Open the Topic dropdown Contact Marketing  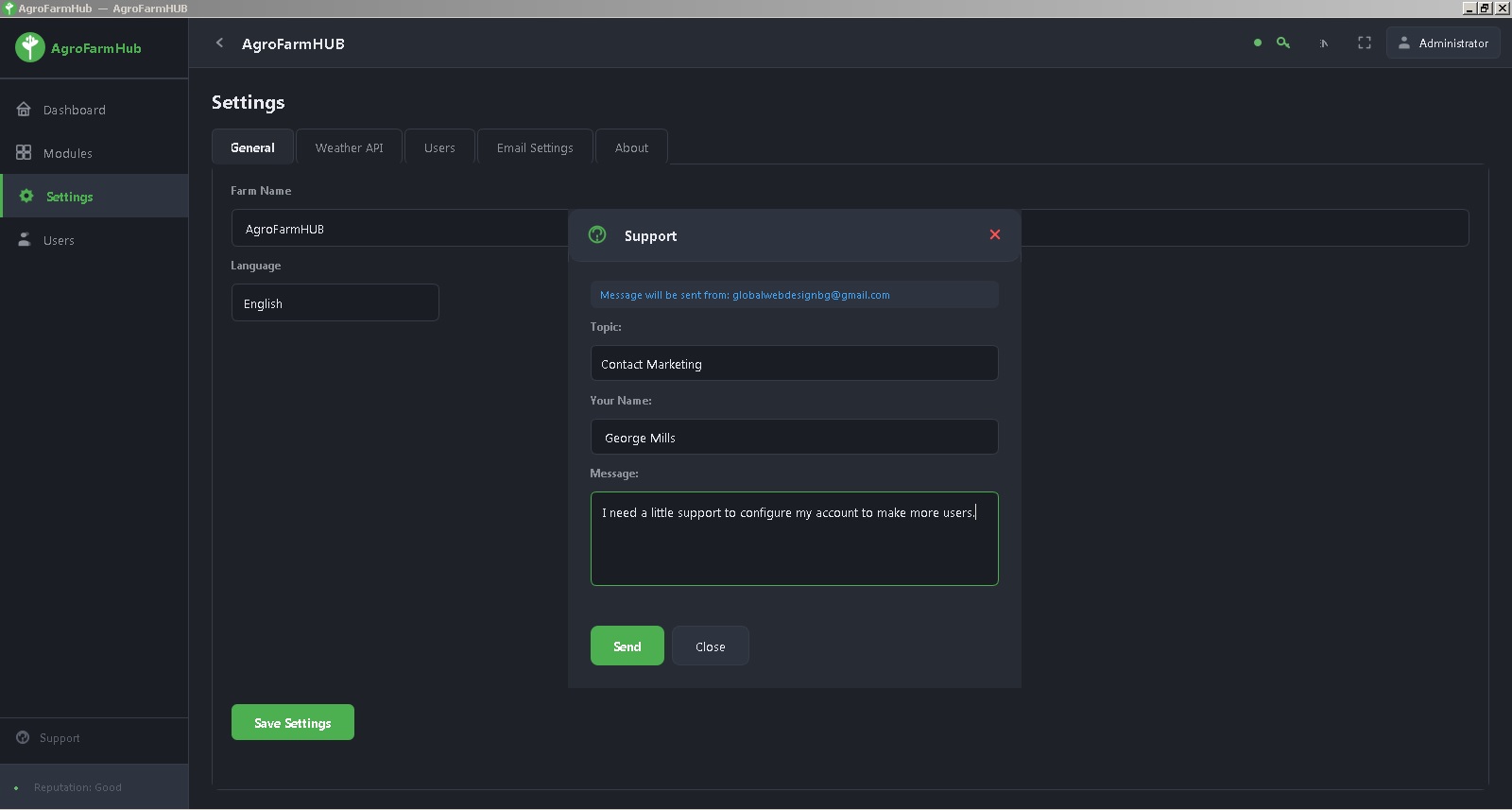[794, 363]
